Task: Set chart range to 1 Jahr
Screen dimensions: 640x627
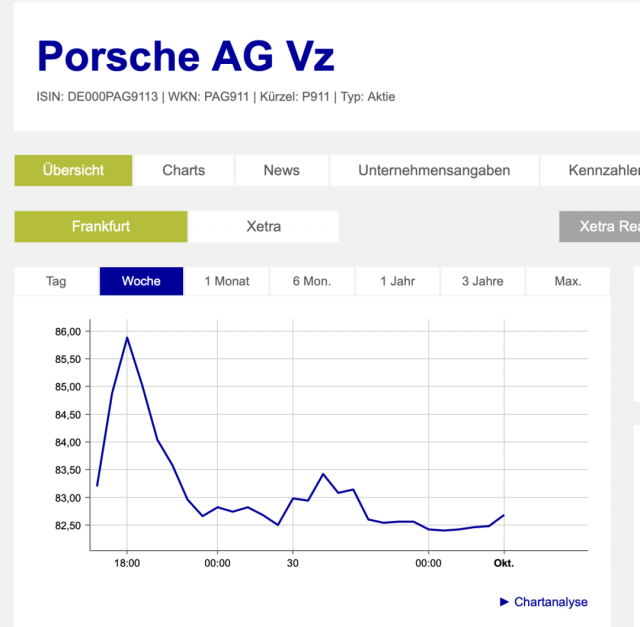Action: point(398,281)
